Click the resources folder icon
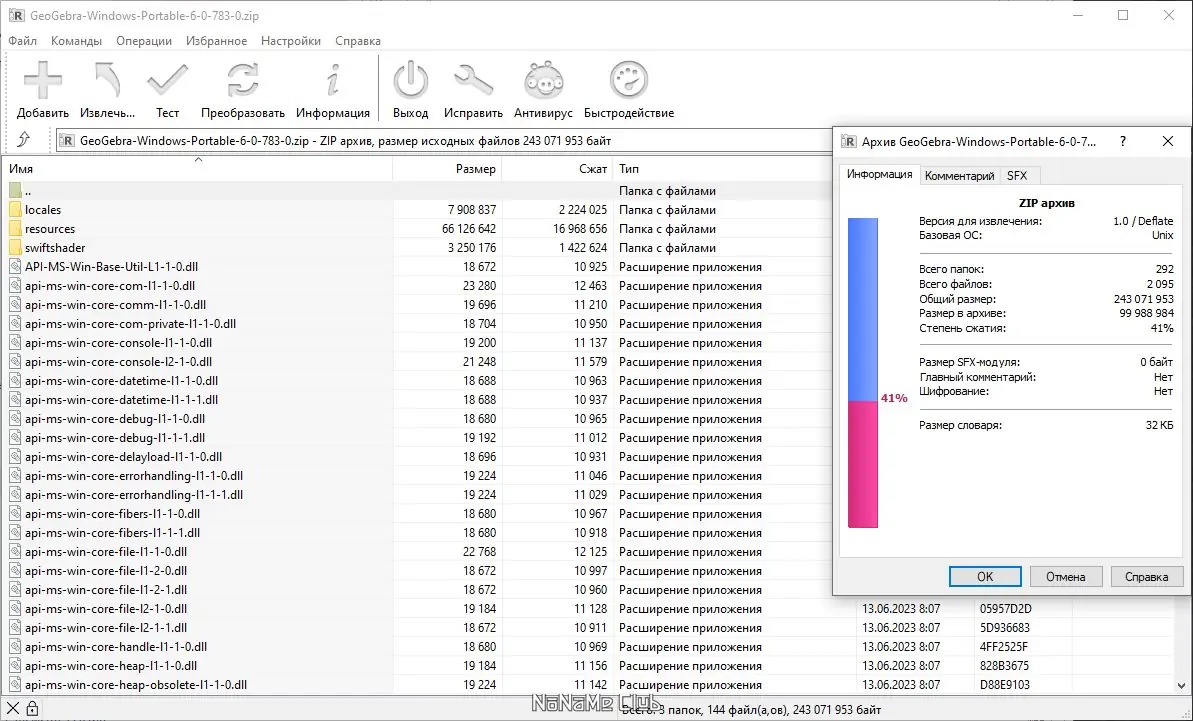The height and width of the screenshot is (721, 1193). coord(15,229)
